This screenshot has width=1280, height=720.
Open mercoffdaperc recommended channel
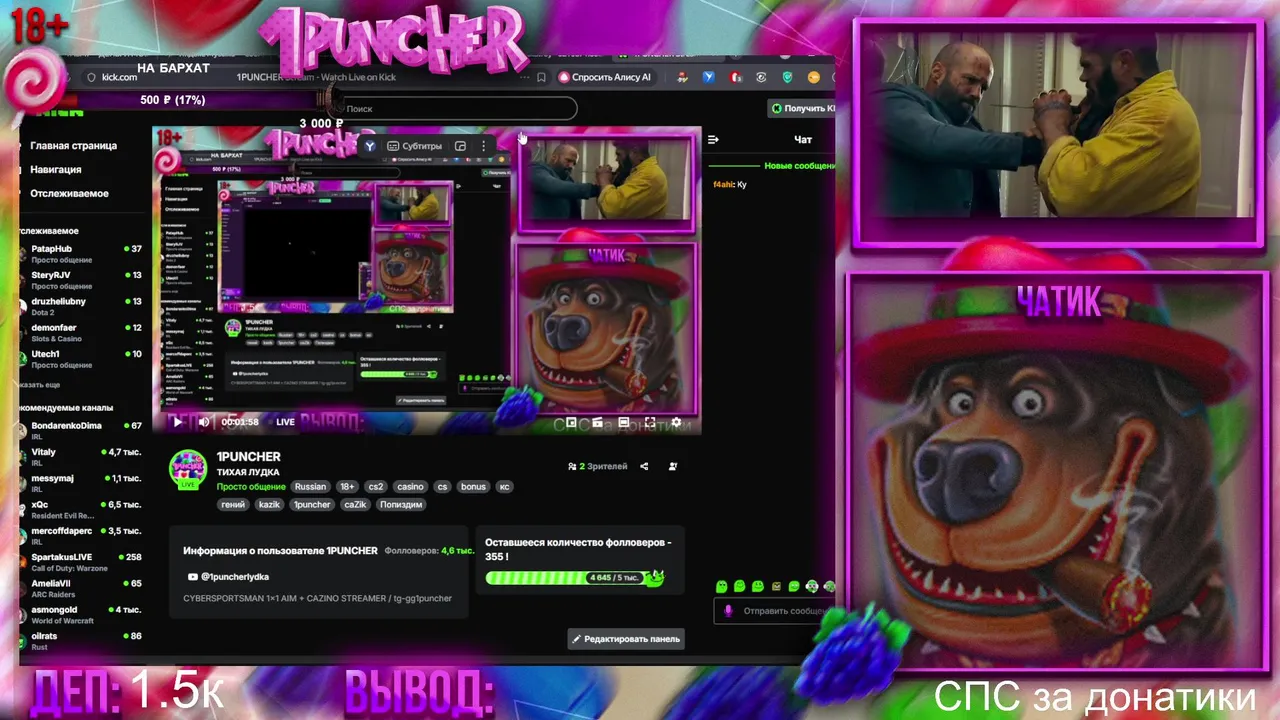click(x=82, y=536)
